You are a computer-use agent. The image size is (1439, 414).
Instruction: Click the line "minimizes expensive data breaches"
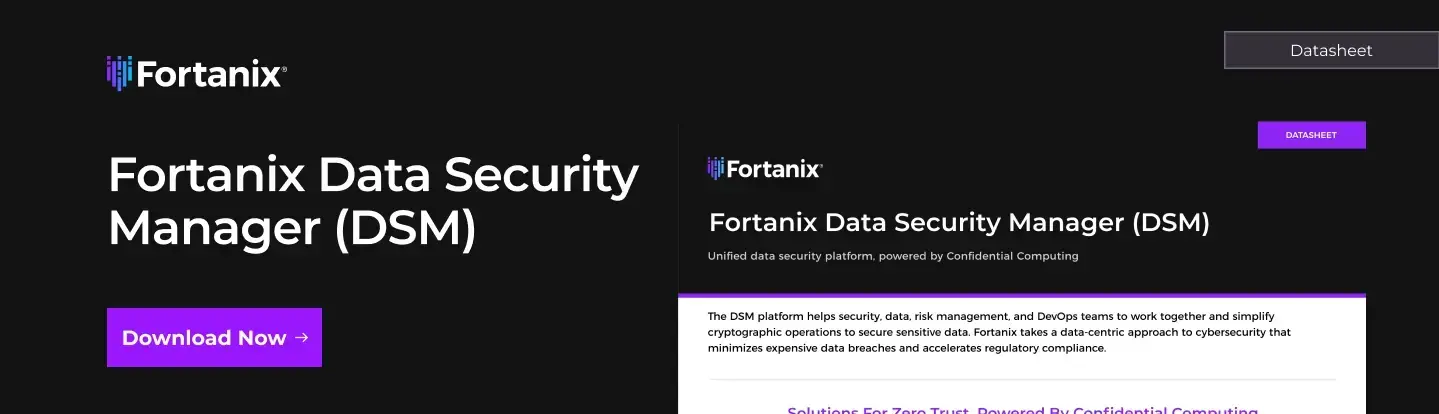[905, 348]
